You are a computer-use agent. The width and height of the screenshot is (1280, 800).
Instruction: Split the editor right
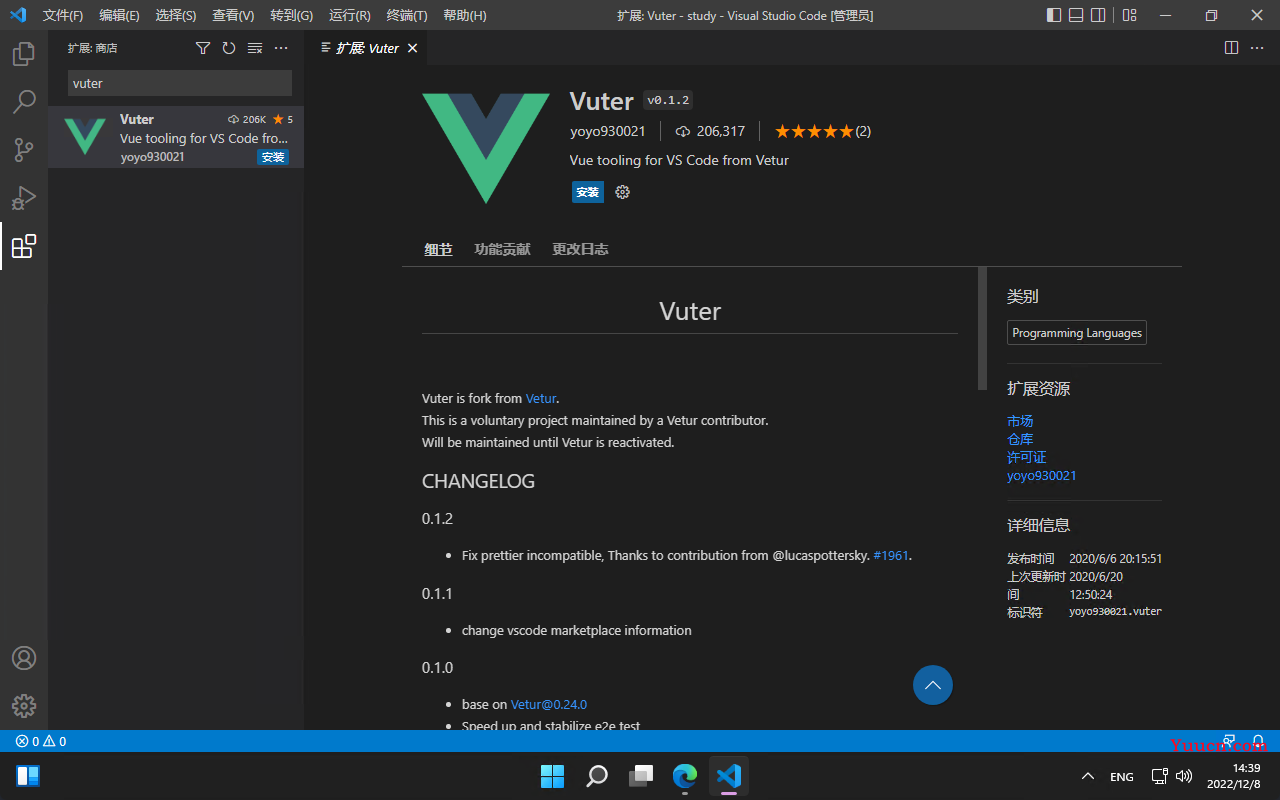pos(1232,48)
